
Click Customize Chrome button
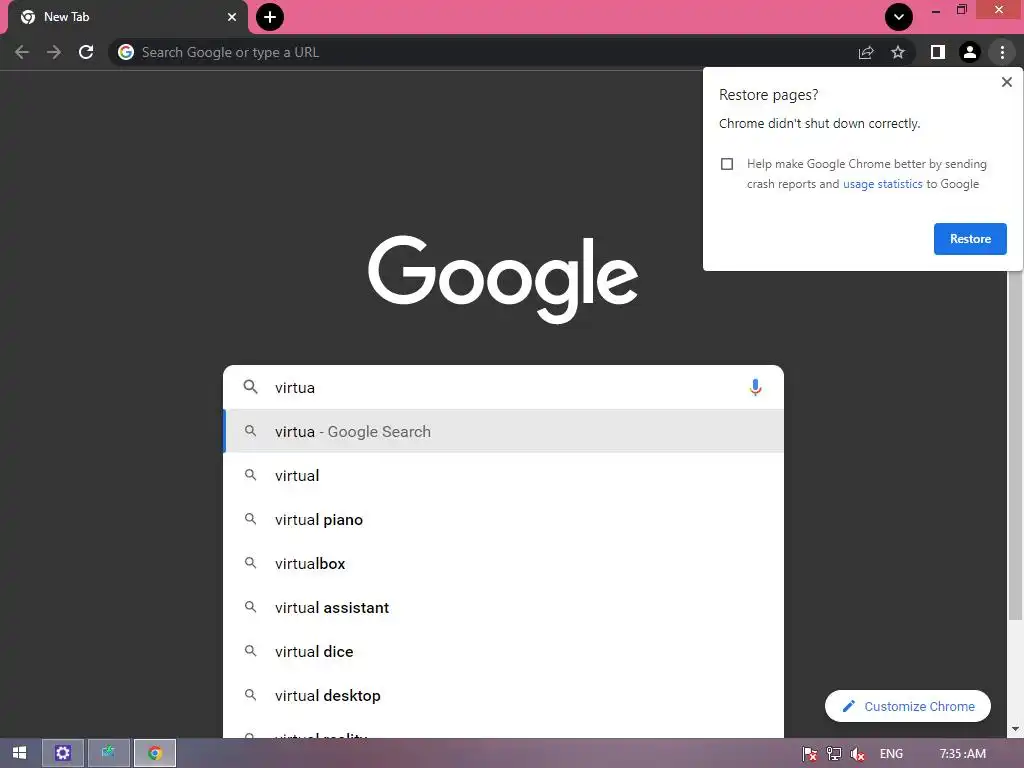click(x=908, y=706)
